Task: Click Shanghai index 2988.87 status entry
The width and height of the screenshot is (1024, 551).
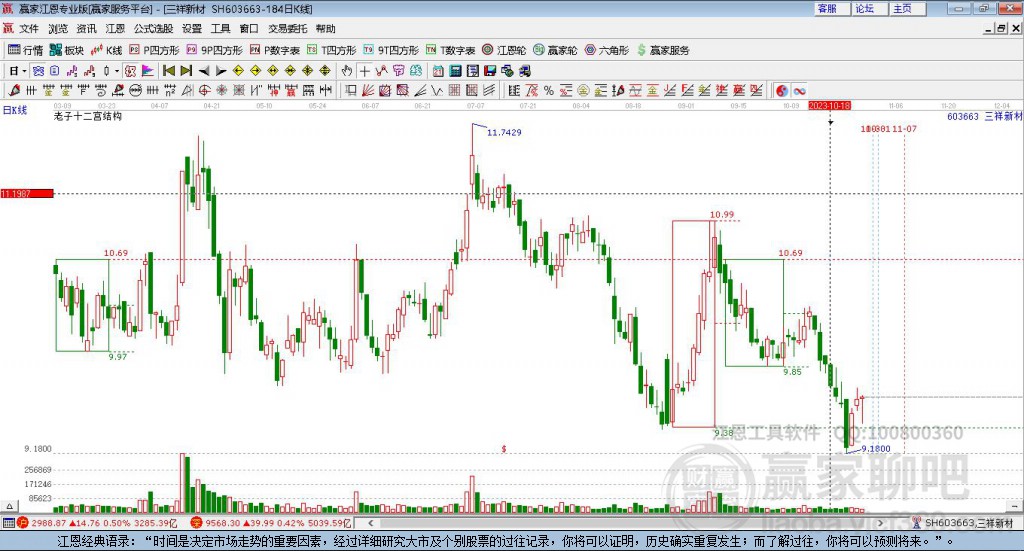Action: [x=98, y=523]
